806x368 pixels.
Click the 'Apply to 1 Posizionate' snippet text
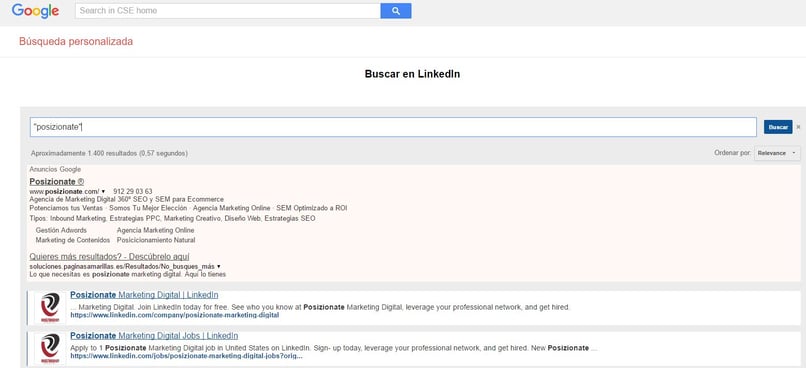(x=334, y=348)
